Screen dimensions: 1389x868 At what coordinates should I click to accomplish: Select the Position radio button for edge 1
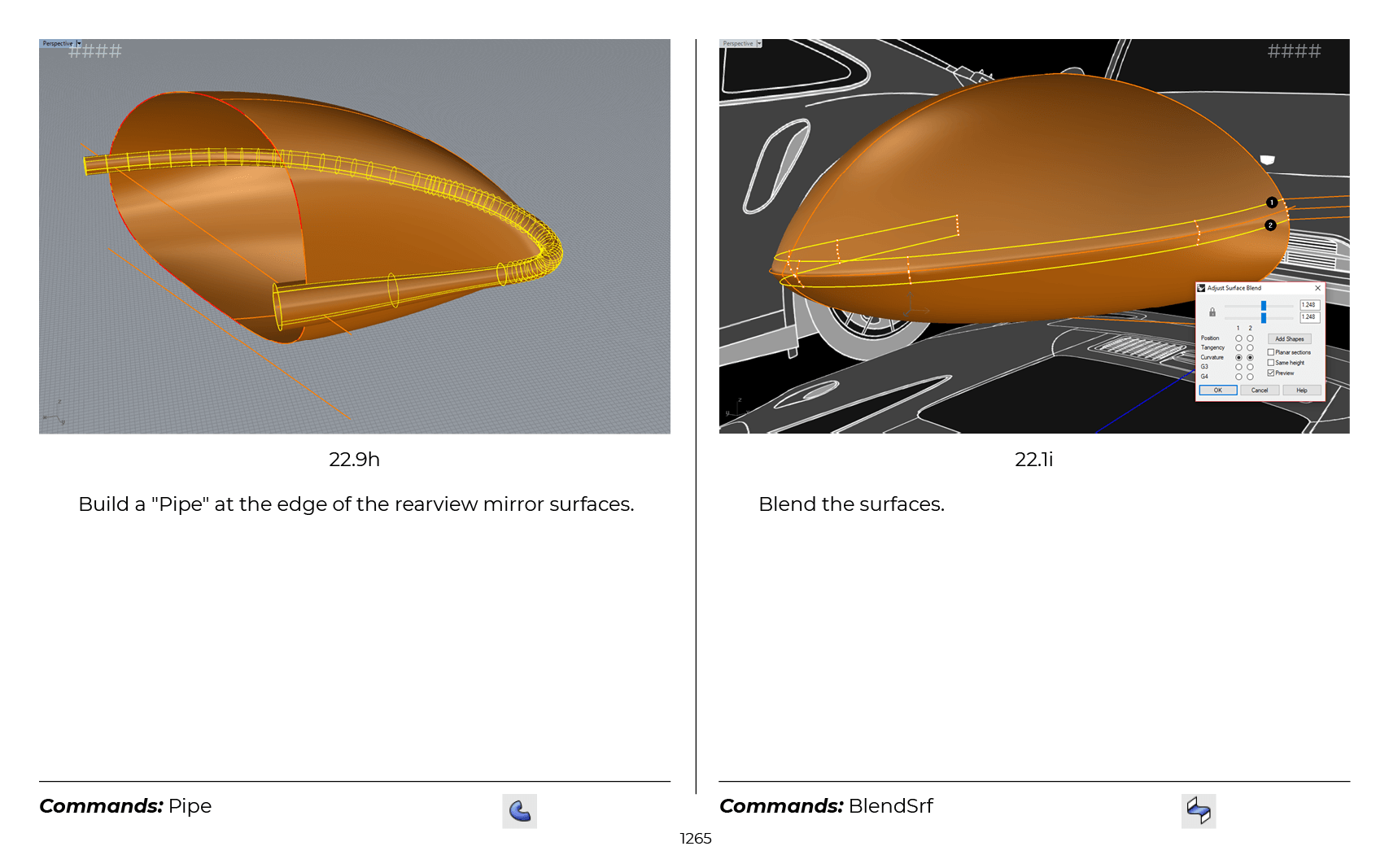1238,338
